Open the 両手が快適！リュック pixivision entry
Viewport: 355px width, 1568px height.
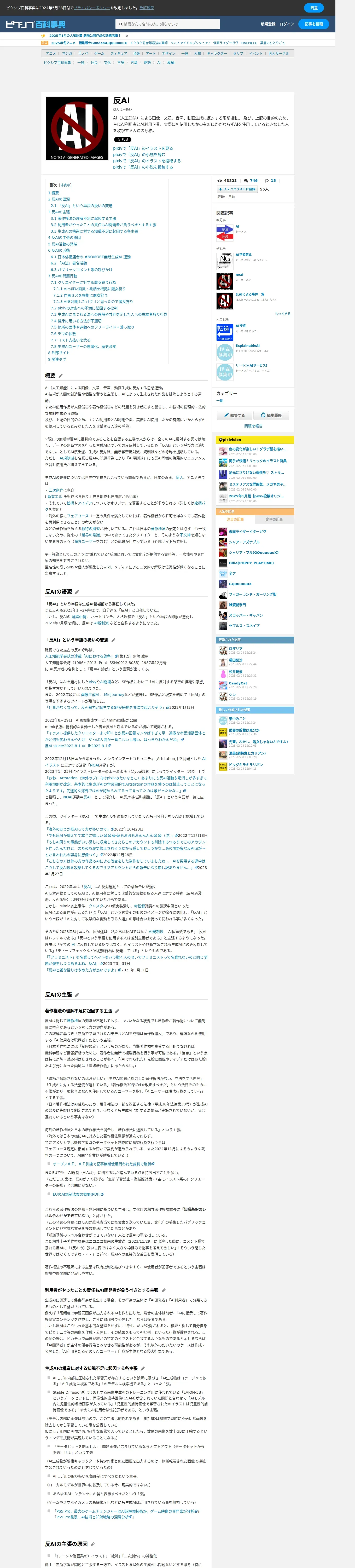point(257,461)
